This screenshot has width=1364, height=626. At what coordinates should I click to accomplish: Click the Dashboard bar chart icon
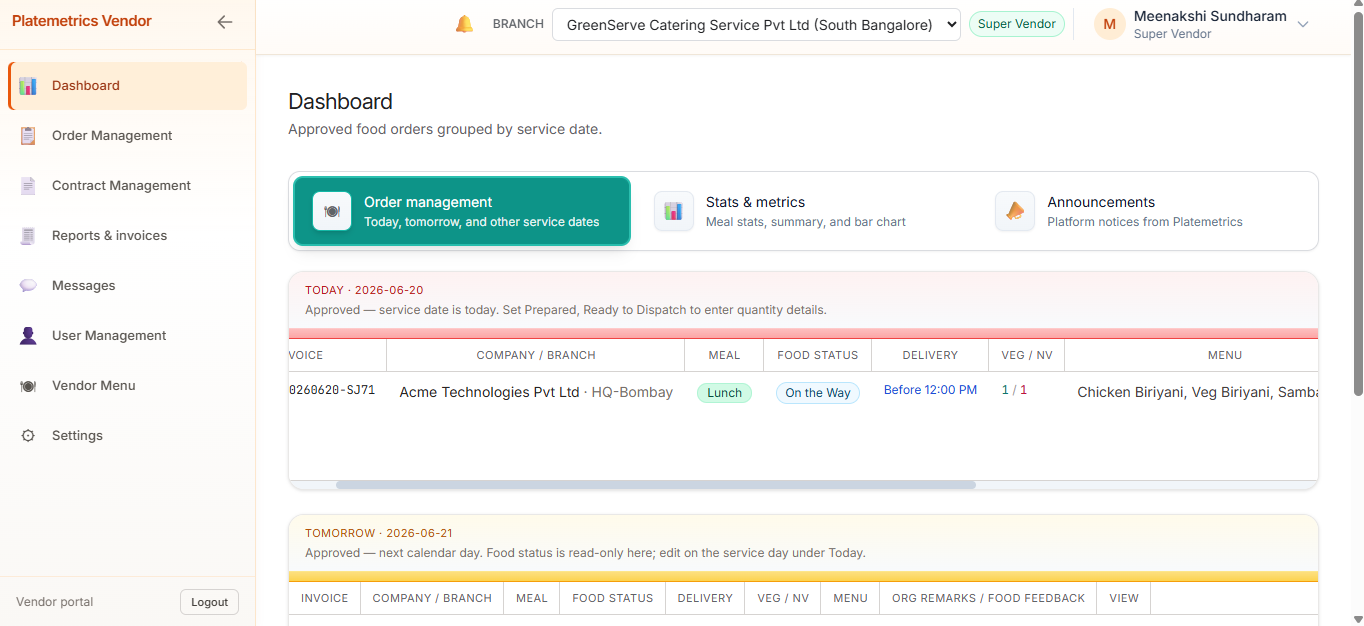pyautogui.click(x=28, y=86)
